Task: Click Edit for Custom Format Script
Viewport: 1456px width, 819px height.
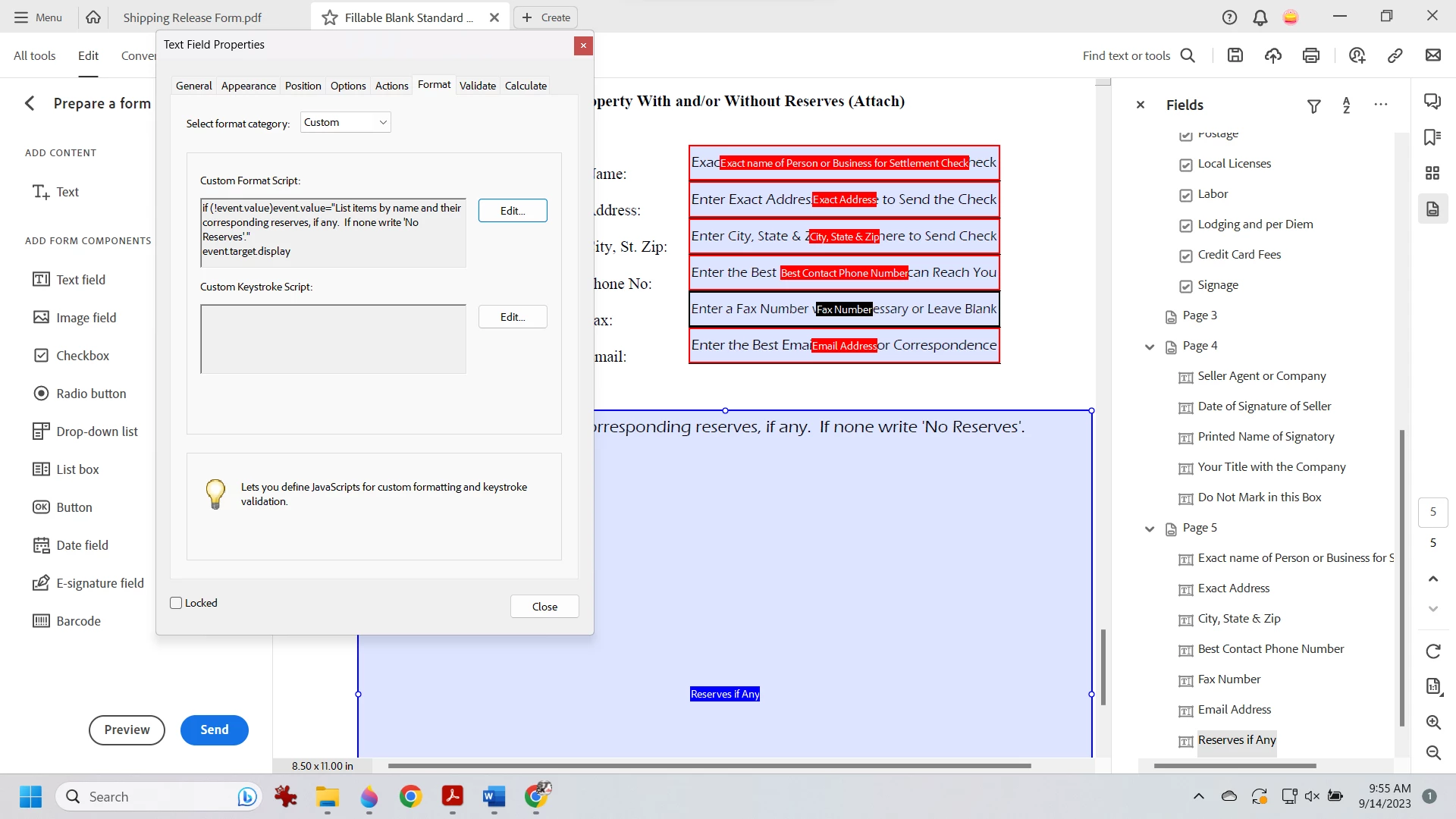Action: [513, 211]
